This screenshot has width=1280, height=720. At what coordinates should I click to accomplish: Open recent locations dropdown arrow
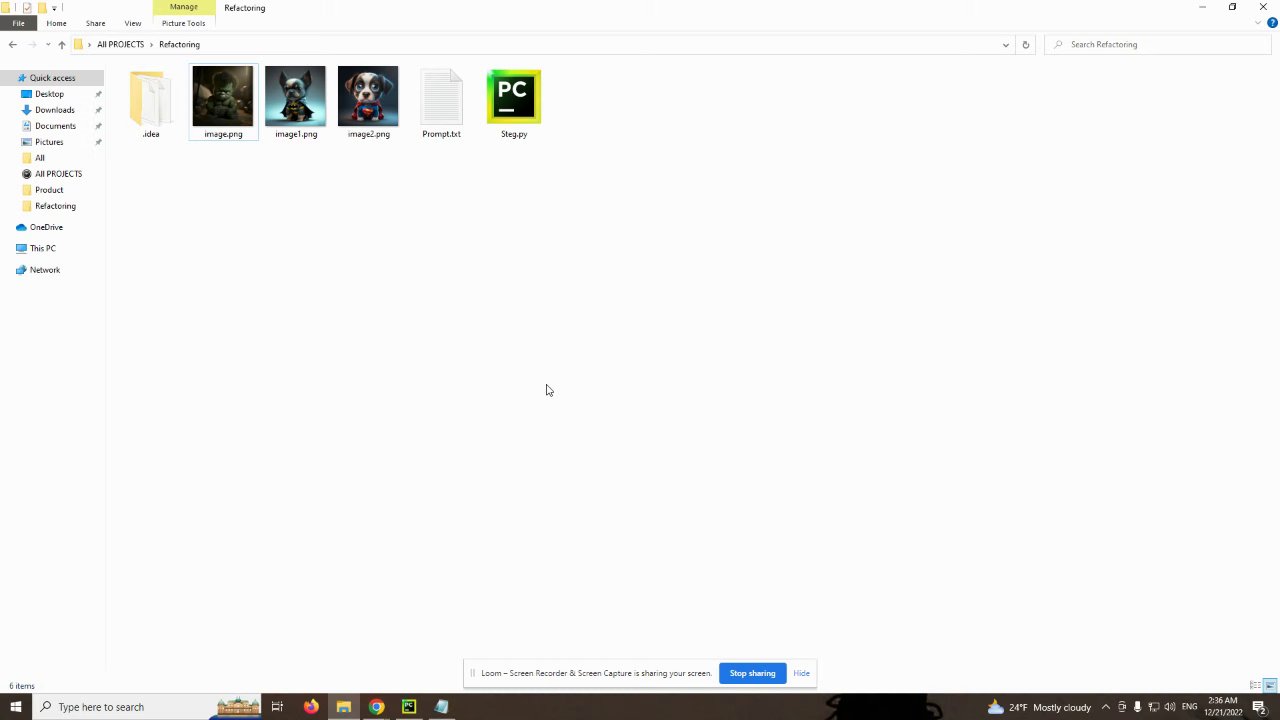[x=47, y=44]
